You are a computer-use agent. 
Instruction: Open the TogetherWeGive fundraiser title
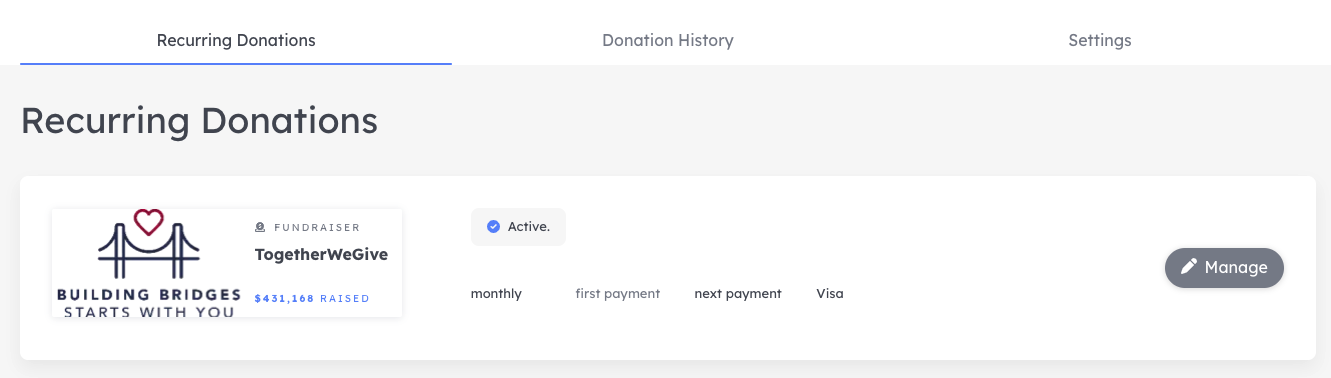321,254
